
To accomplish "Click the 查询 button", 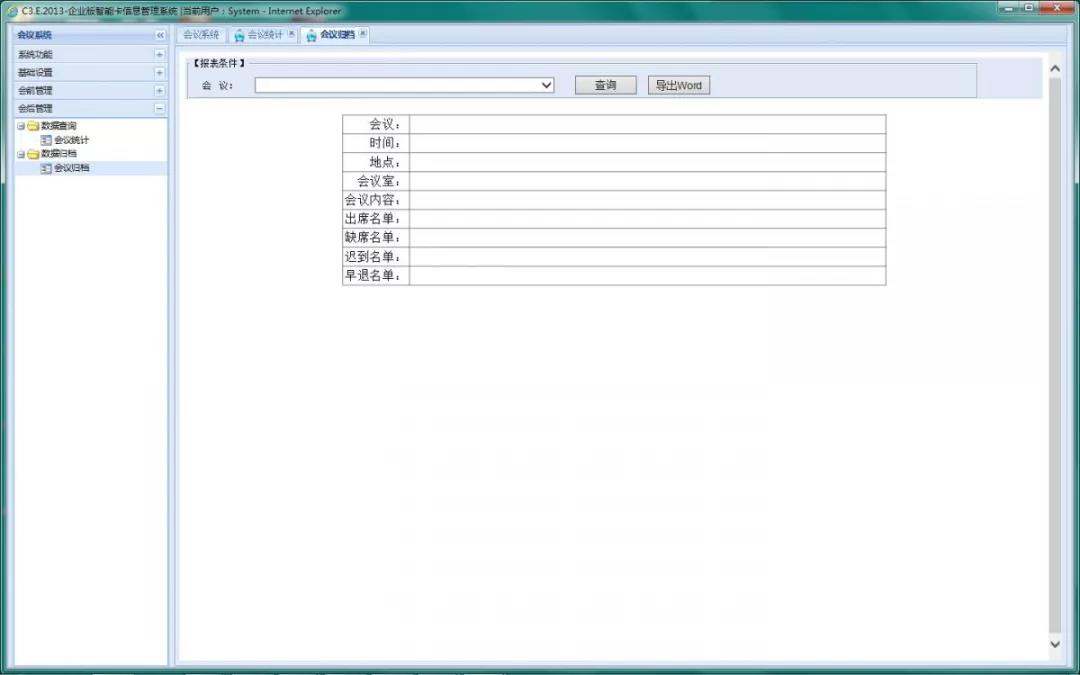I will click(x=605, y=85).
